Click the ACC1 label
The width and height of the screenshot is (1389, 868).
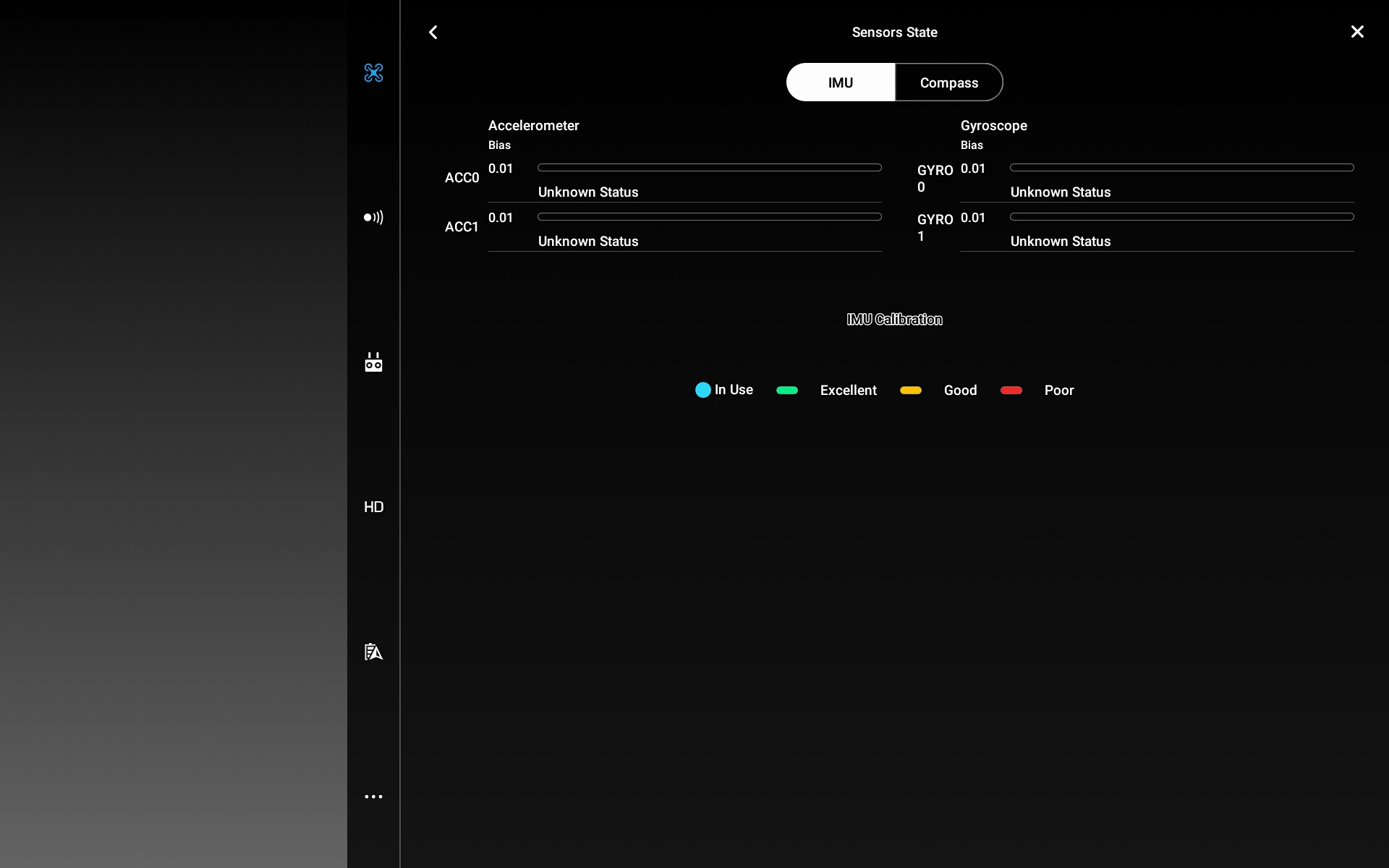[462, 226]
